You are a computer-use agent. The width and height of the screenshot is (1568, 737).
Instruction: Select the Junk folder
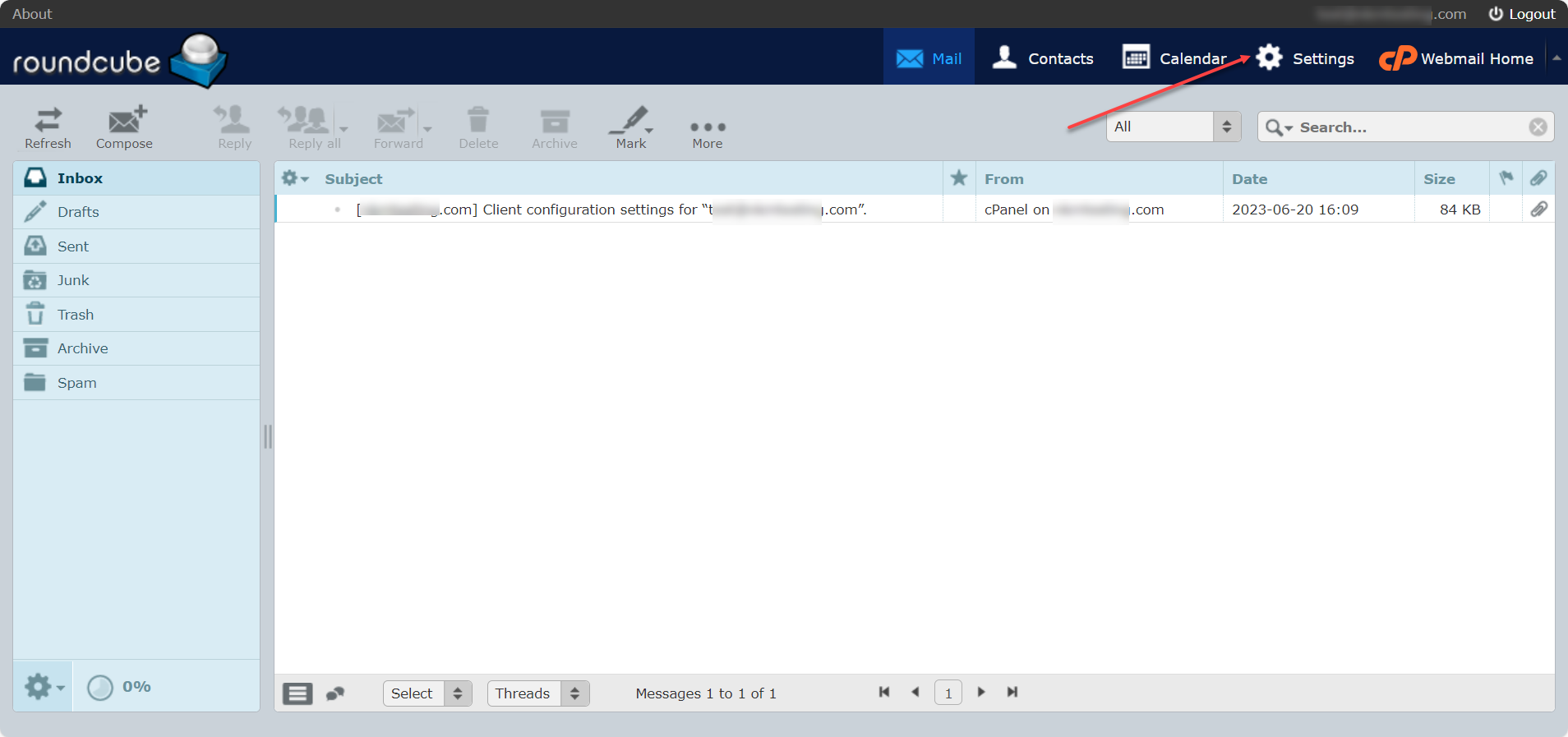point(136,280)
